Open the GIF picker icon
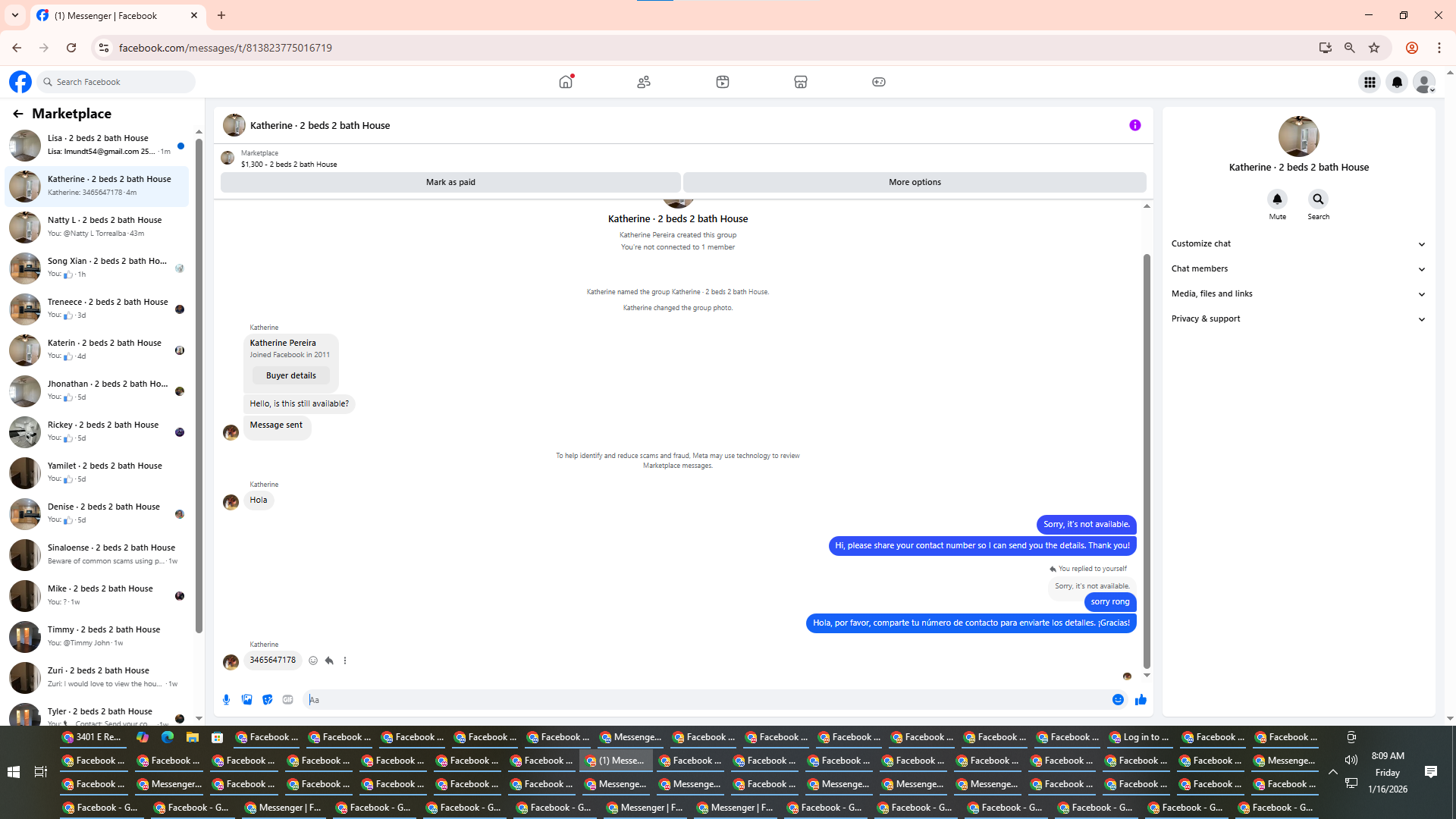This screenshot has width=1456, height=819. 287,700
